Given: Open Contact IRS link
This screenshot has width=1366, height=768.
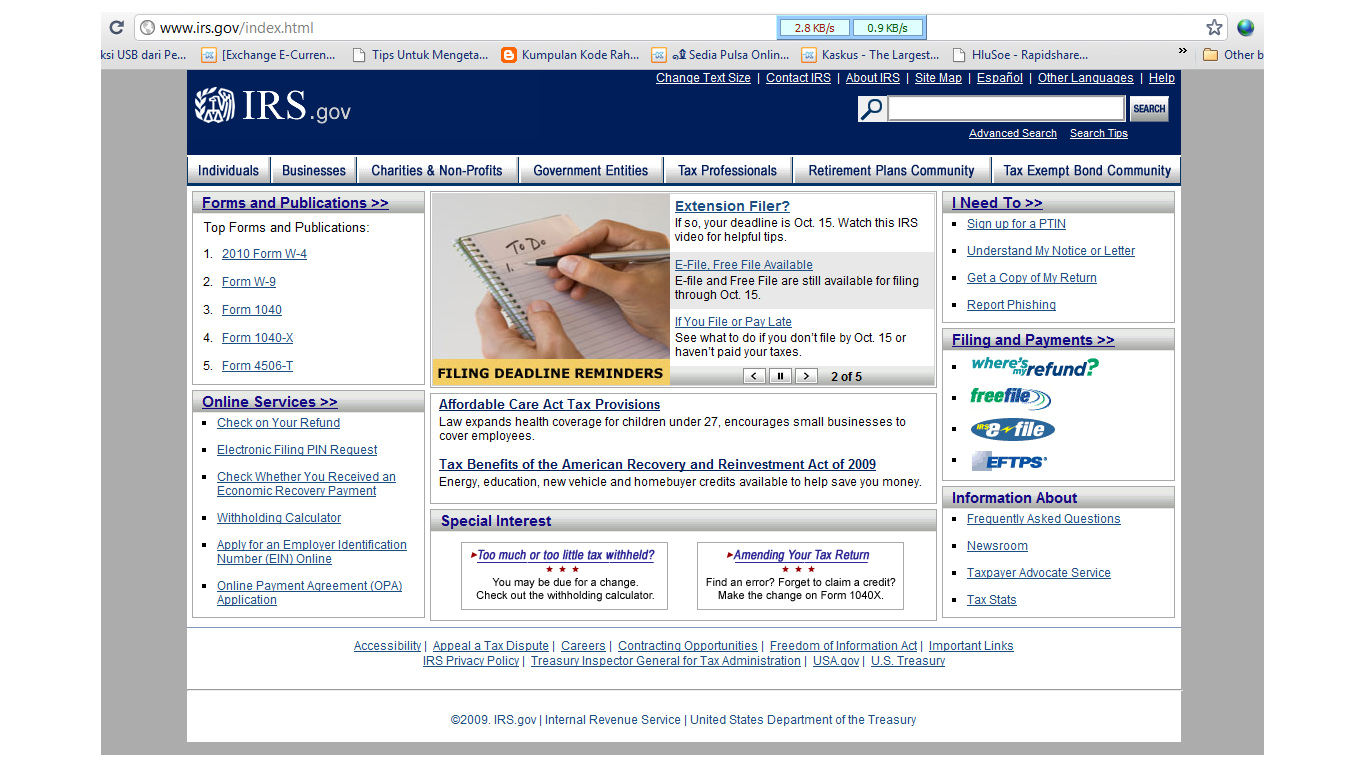Looking at the screenshot, I should [x=798, y=78].
